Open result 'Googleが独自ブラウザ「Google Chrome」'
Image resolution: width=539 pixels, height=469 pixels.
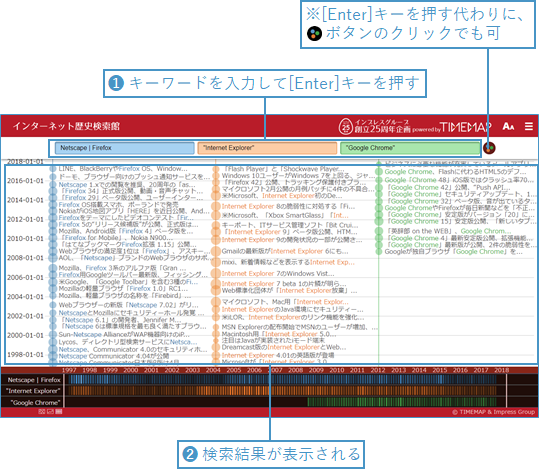point(453,252)
